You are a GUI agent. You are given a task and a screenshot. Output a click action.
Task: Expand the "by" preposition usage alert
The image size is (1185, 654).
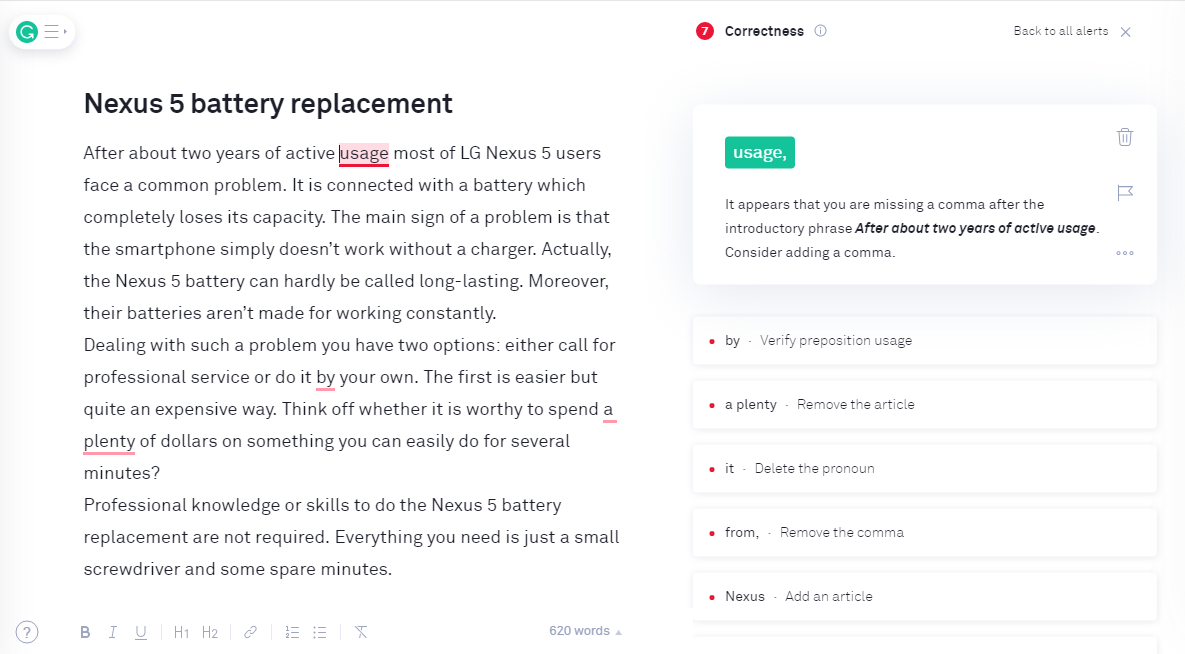(x=924, y=340)
